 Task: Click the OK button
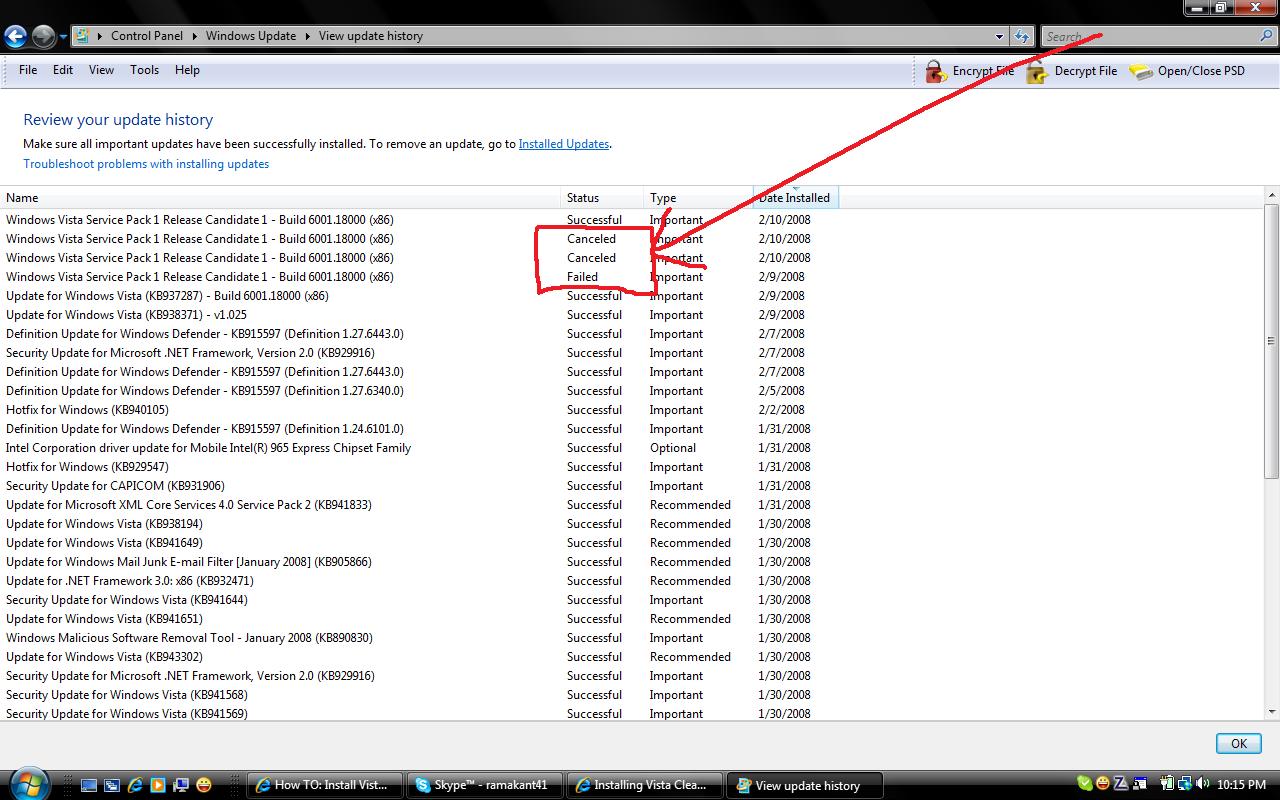(1238, 743)
